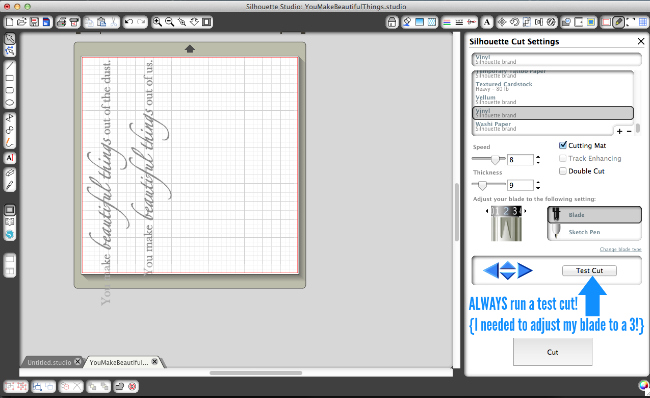Open the Fill Gradient panel icon
The height and width of the screenshot is (398, 650).
pos(420,22)
